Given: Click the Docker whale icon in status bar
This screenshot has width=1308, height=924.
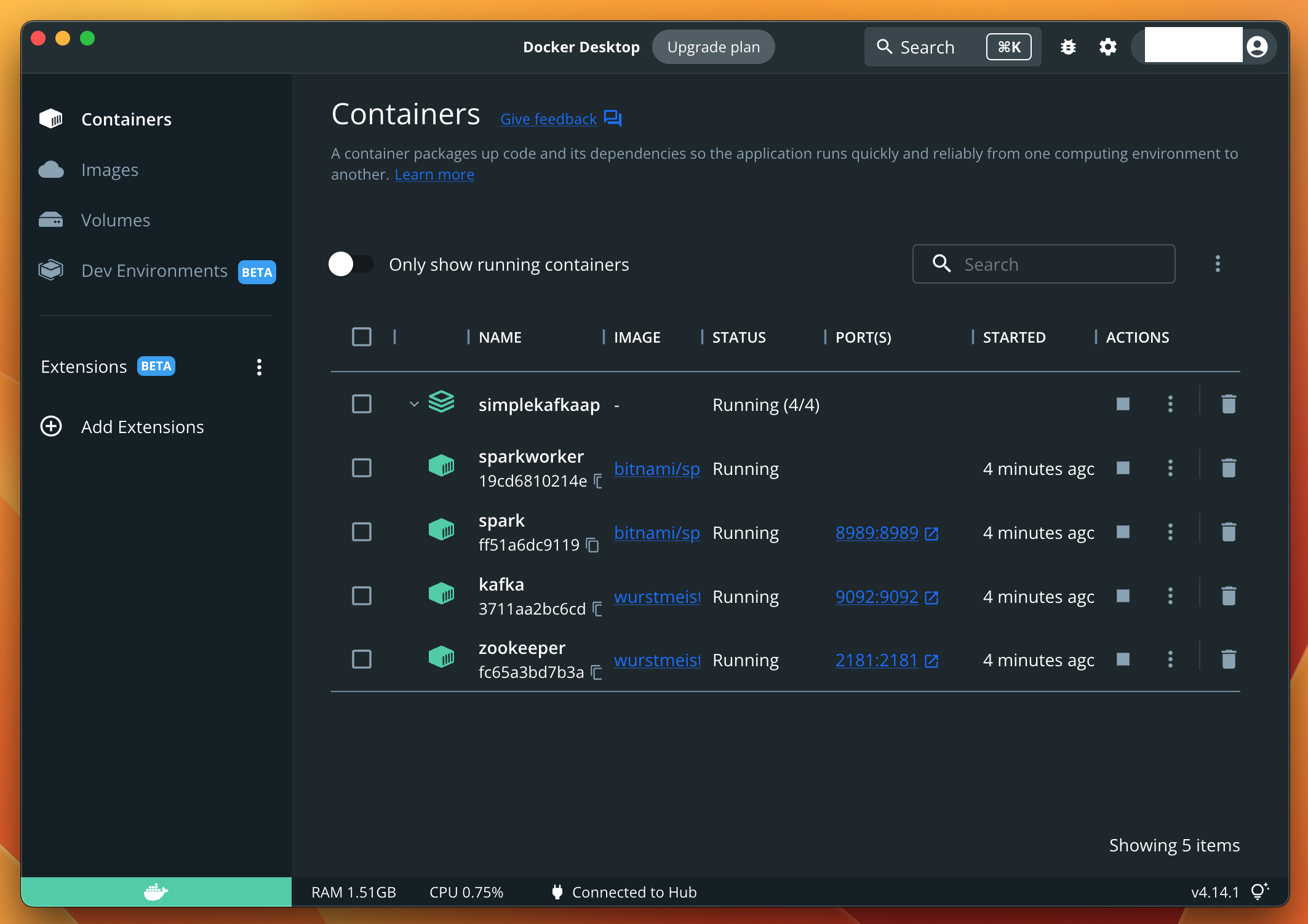Looking at the screenshot, I should (x=156, y=891).
